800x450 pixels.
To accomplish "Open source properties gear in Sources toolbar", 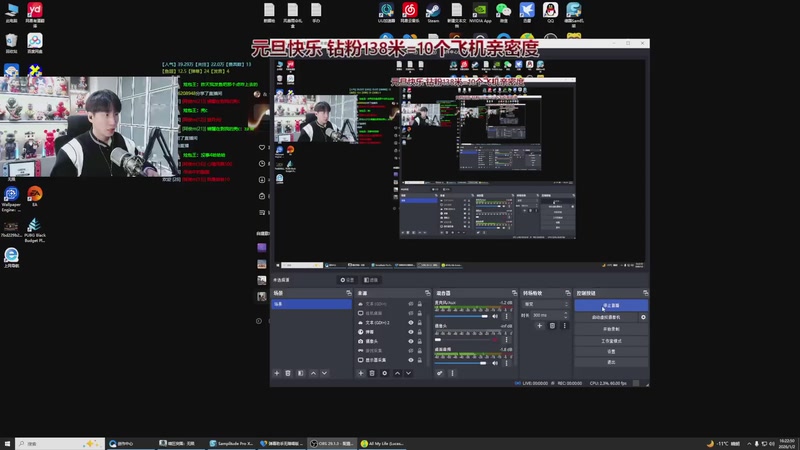I will pos(385,373).
